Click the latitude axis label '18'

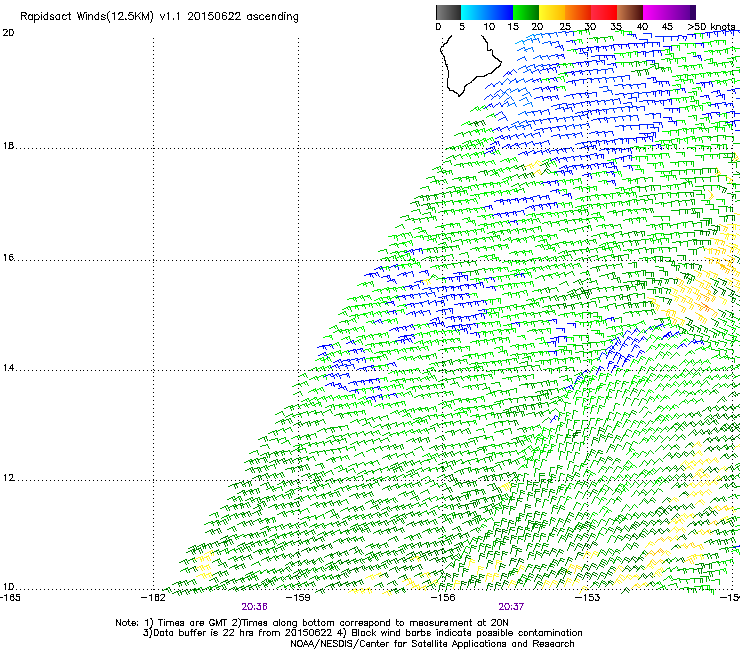[x=8, y=146]
